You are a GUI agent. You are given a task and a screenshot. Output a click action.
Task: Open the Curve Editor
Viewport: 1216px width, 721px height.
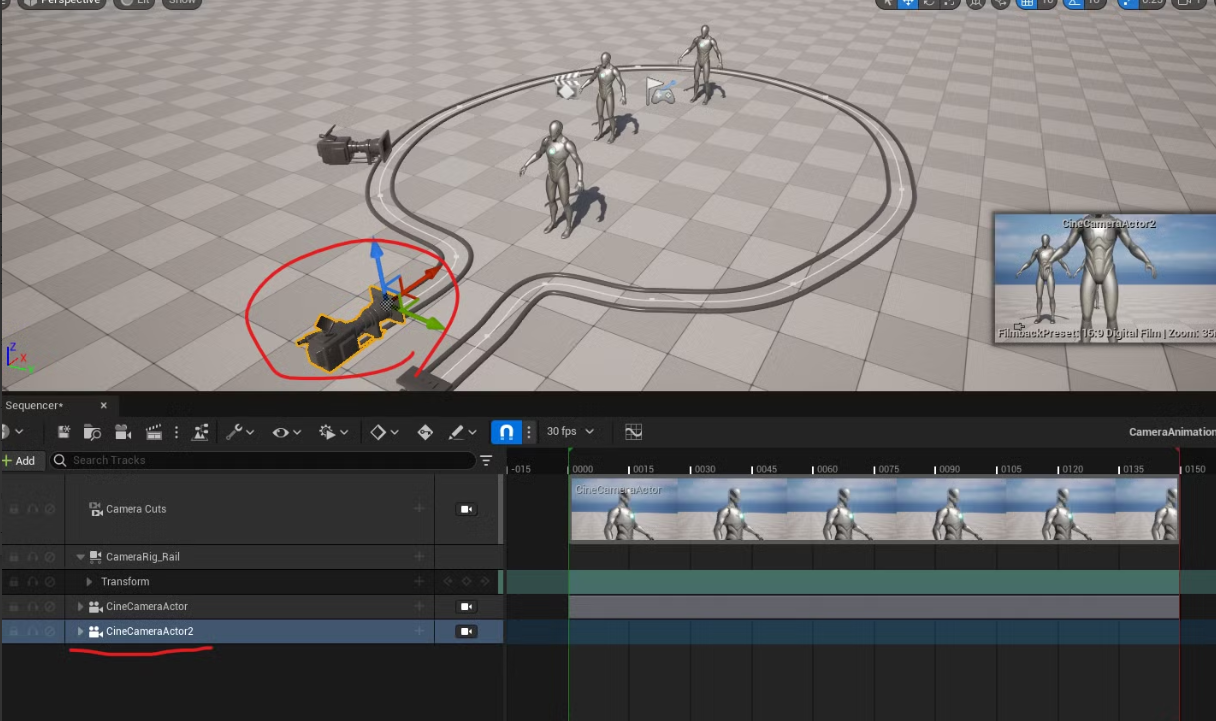coord(633,432)
